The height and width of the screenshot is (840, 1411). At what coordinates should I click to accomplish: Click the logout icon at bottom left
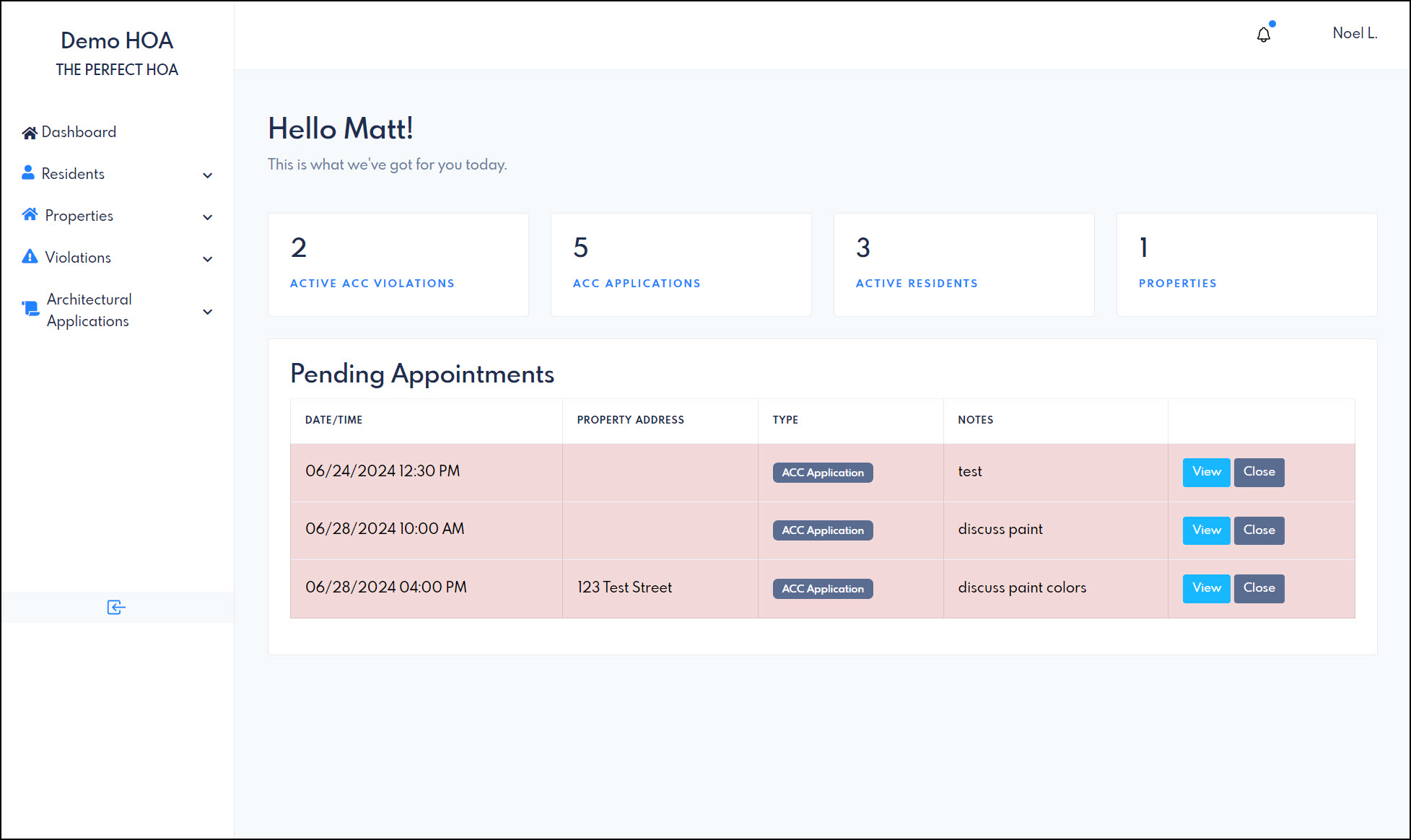pyautogui.click(x=116, y=607)
